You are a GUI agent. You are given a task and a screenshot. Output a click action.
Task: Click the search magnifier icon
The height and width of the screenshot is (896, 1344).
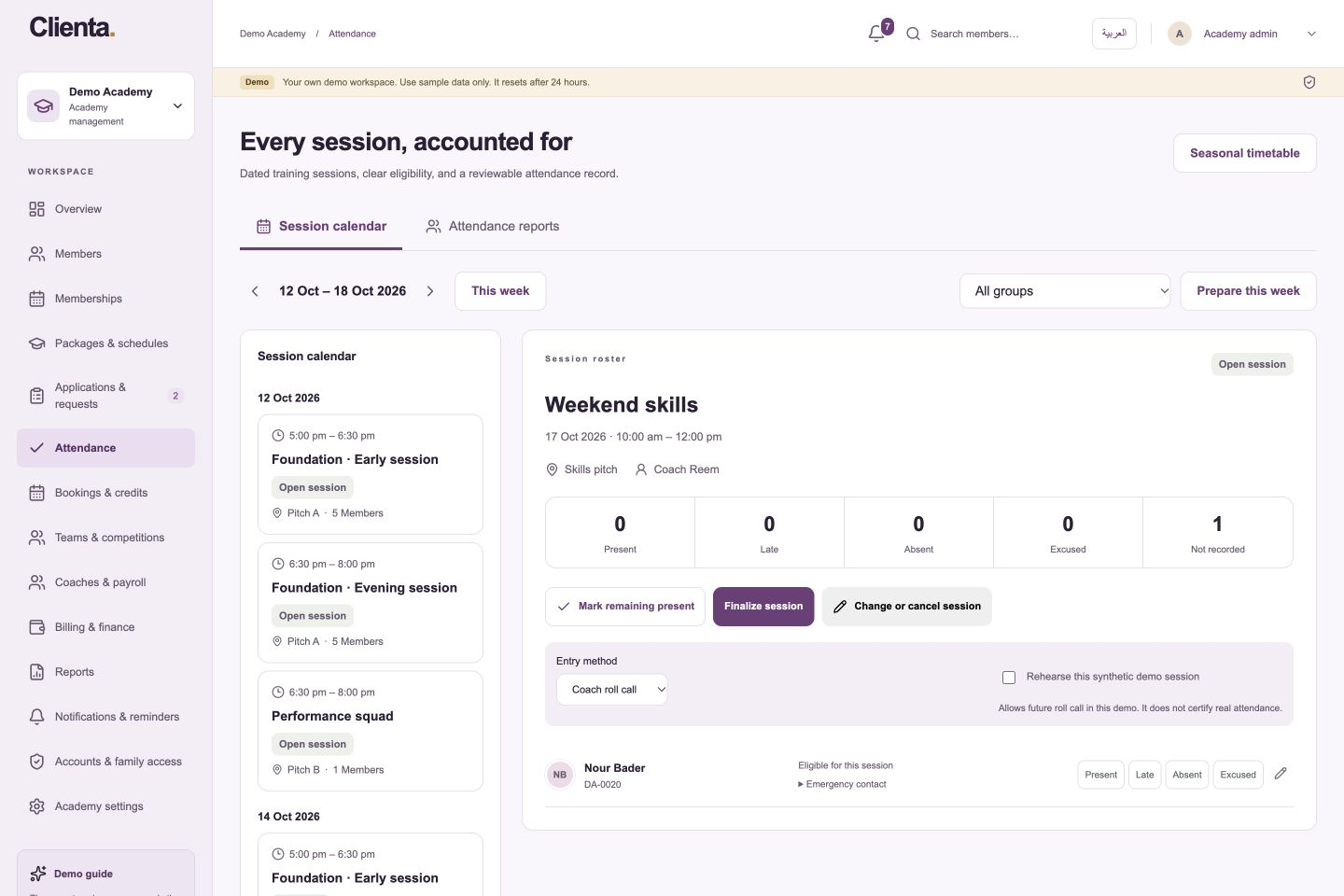click(x=913, y=34)
